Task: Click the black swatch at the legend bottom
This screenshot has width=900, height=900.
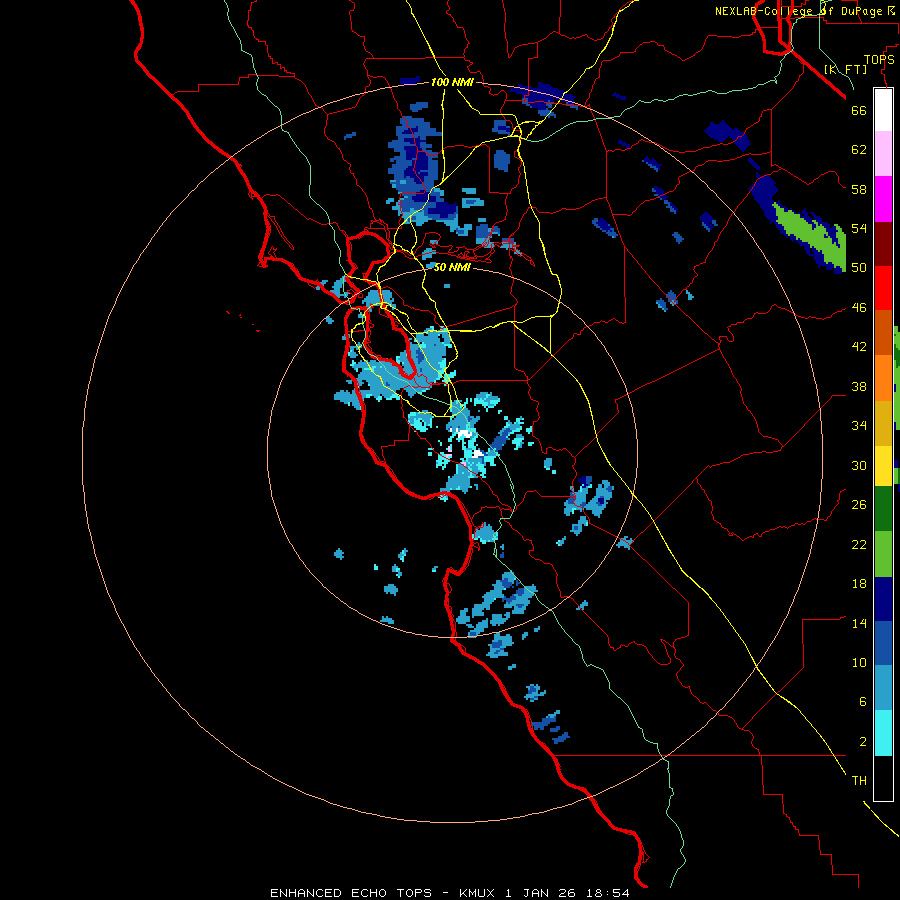Action: click(x=883, y=778)
